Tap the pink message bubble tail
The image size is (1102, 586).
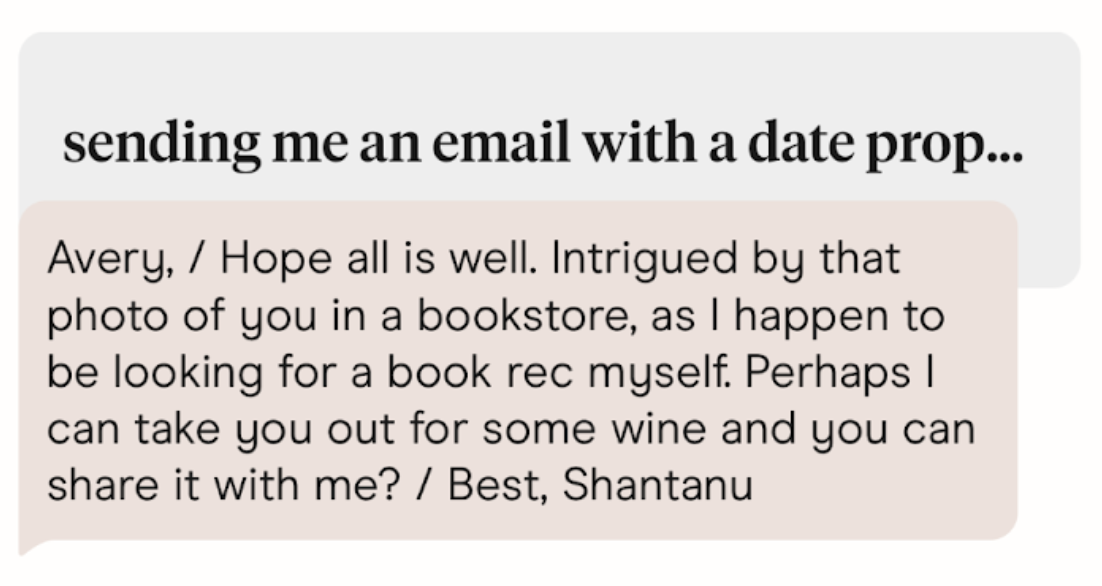pos(28,545)
